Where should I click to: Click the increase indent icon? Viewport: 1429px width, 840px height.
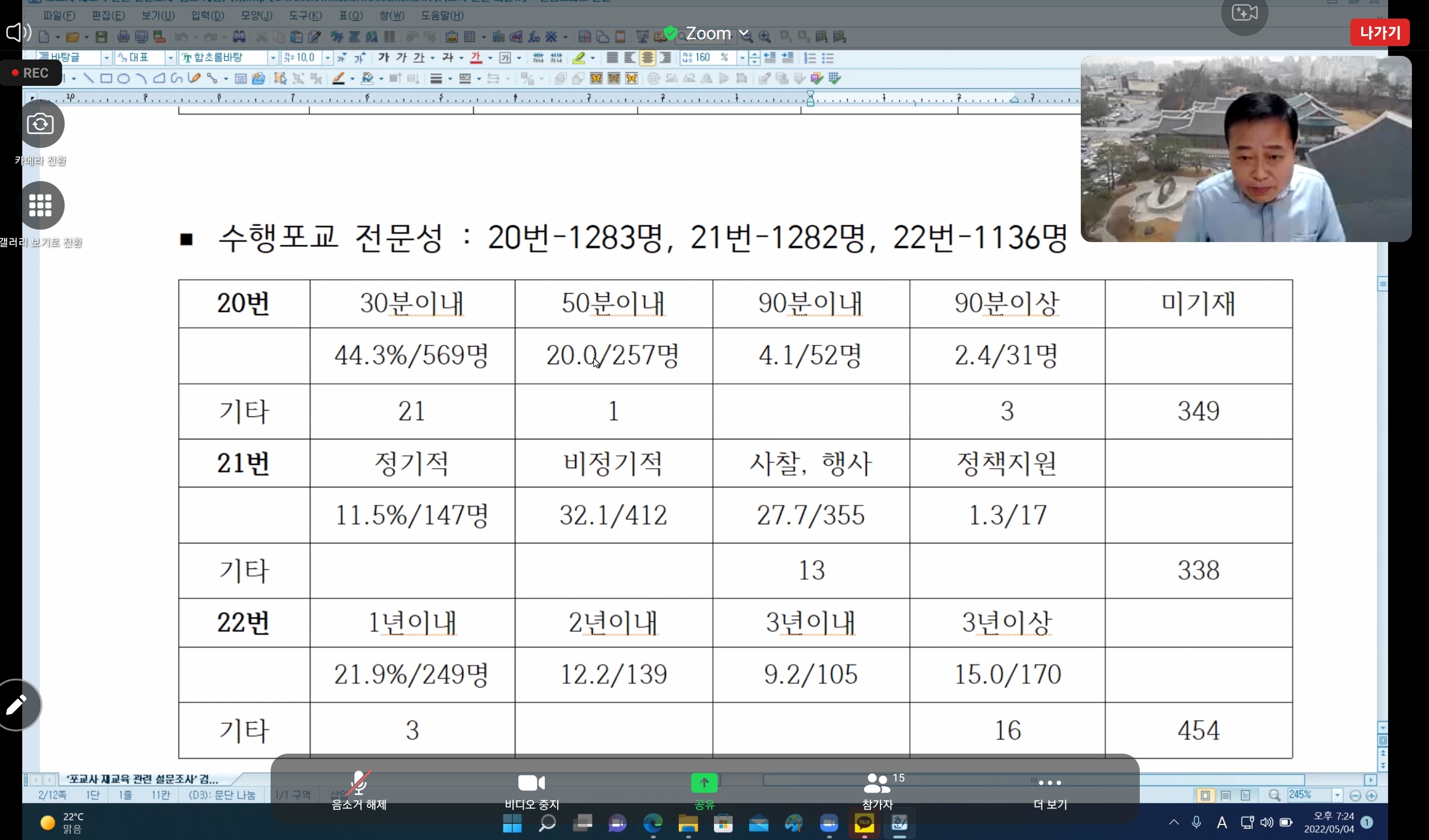(787, 58)
